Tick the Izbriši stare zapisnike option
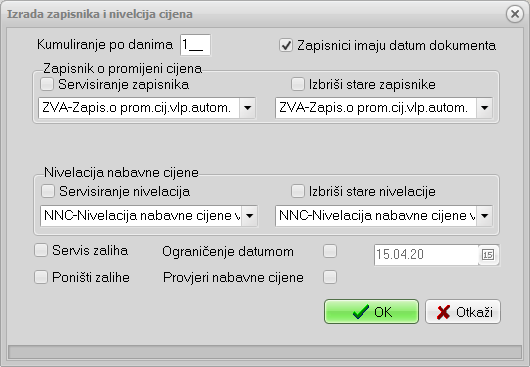530x367 pixels. (297, 84)
